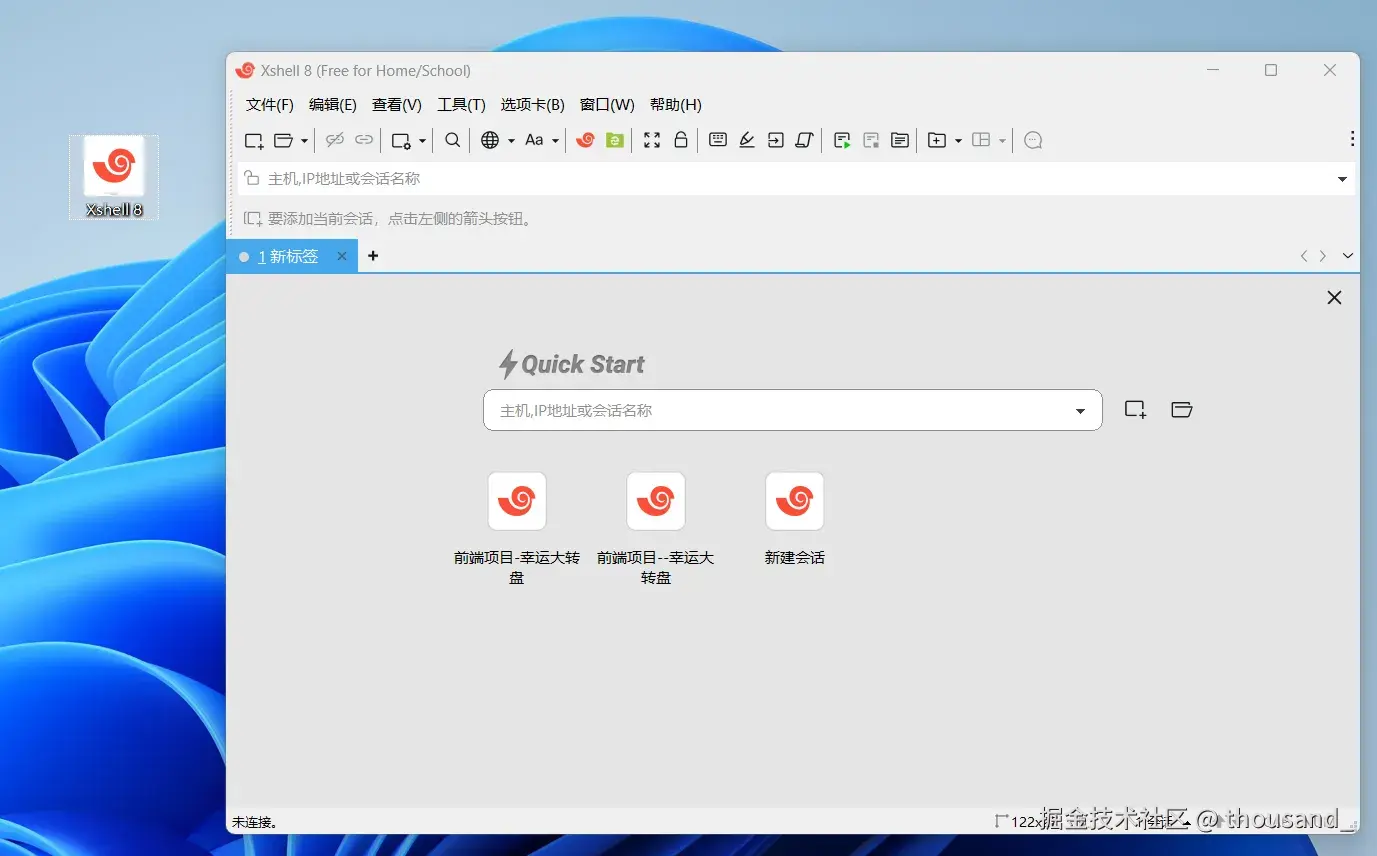Viewport: 1377px width, 856px height.
Task: Toggle Full Screen arrows icon
Action: pos(652,141)
